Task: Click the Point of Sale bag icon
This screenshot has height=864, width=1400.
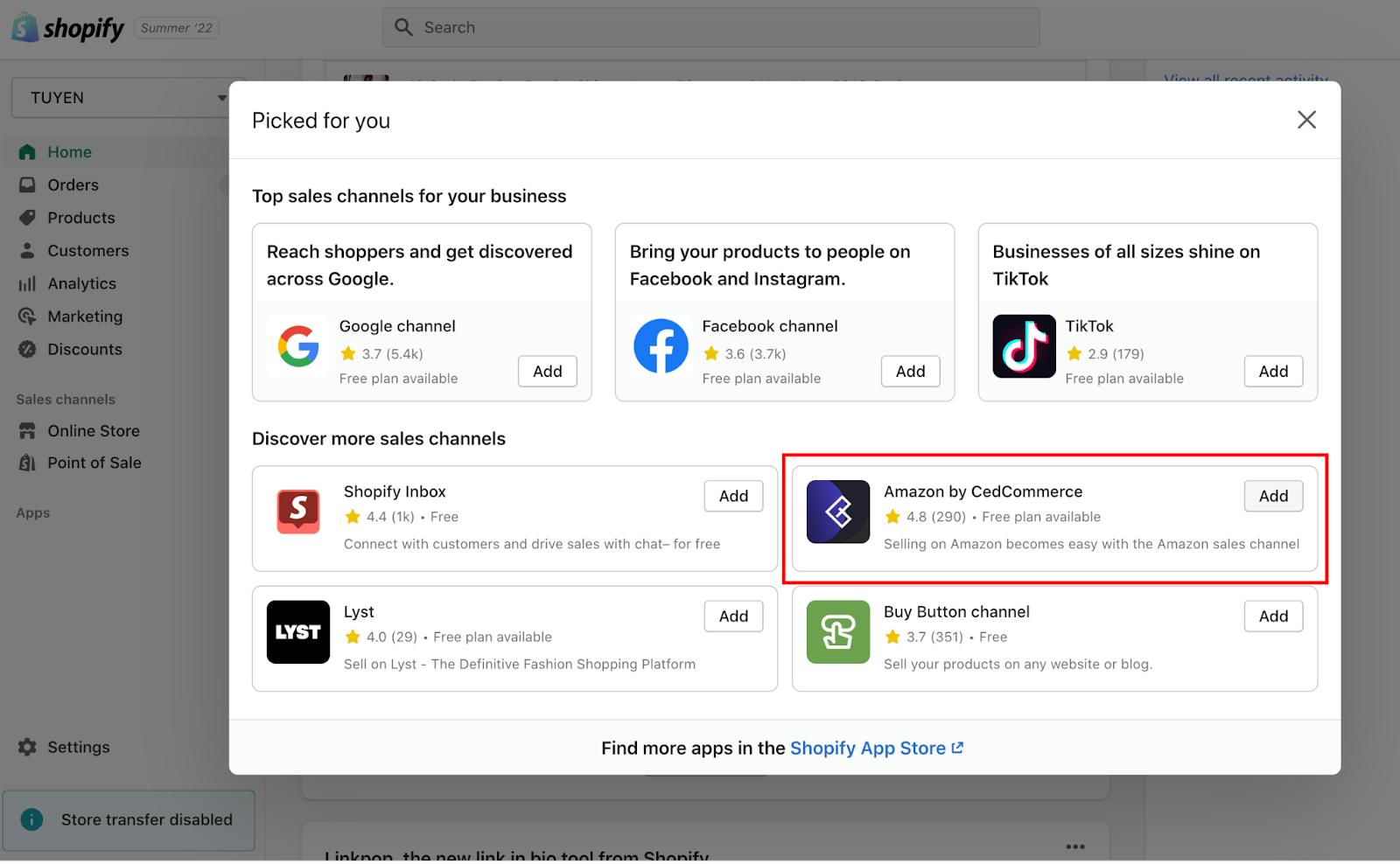Action: point(27,463)
